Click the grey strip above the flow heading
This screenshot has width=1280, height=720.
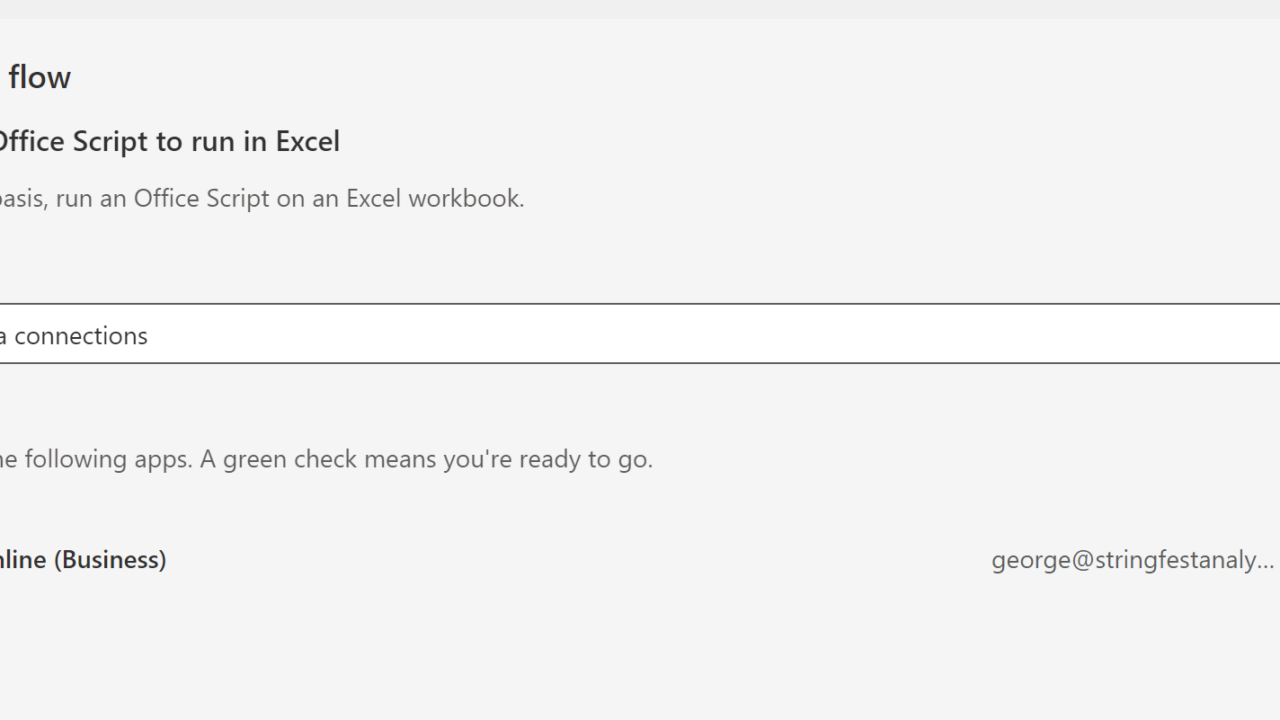click(x=640, y=9)
